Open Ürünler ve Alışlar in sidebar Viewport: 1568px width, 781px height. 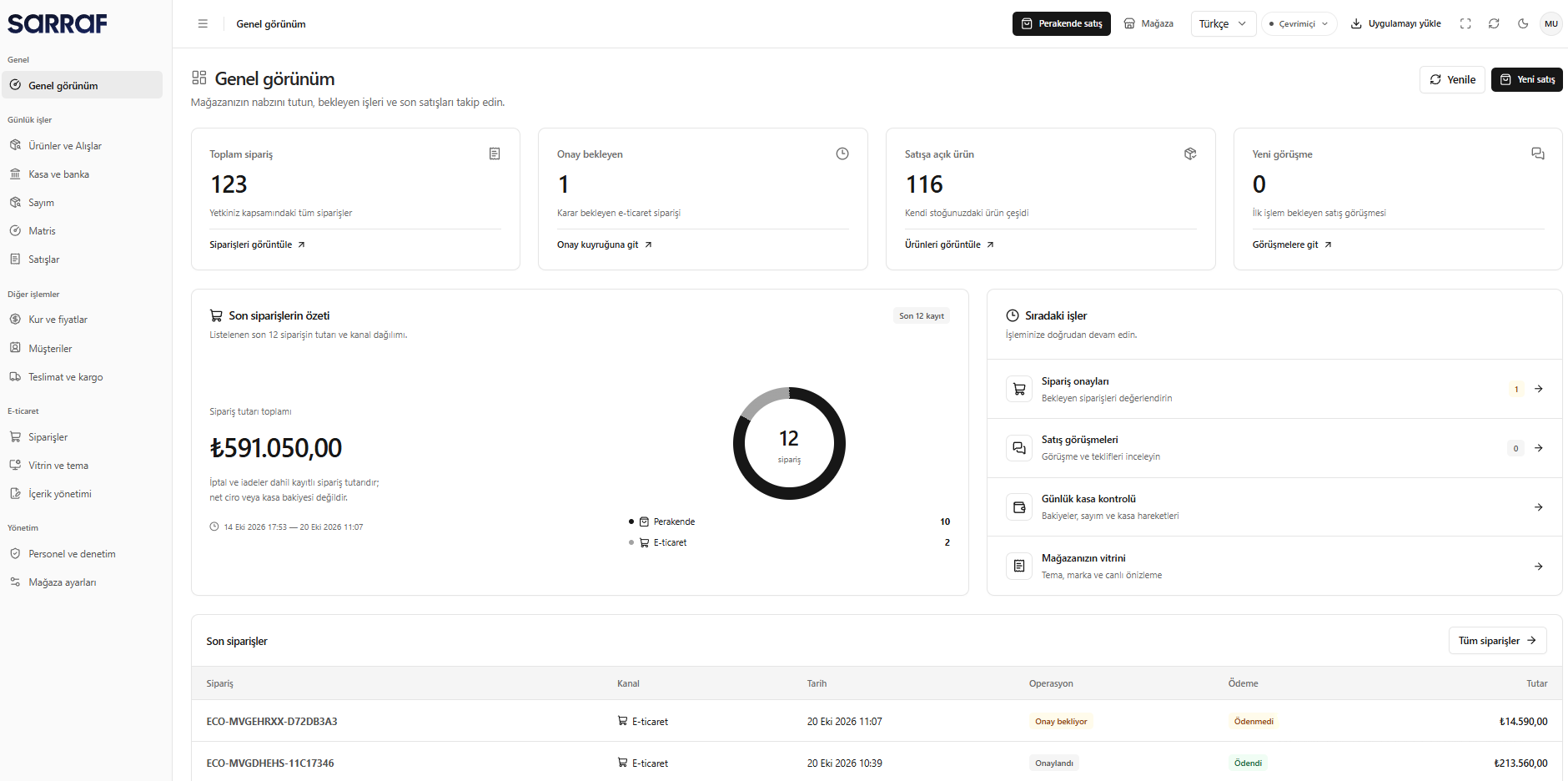pyautogui.click(x=83, y=145)
